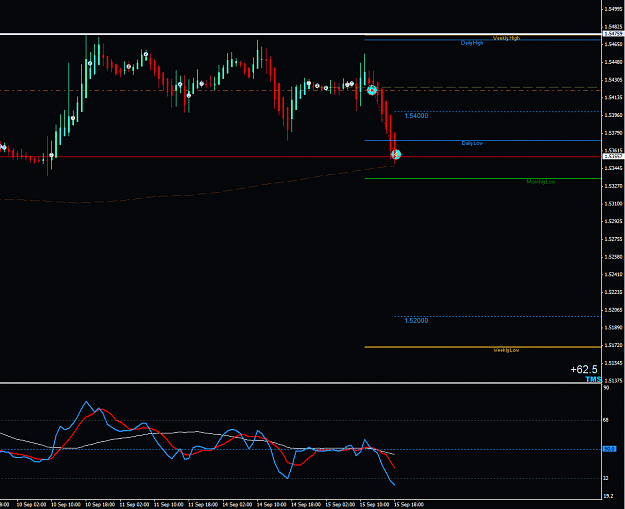Click the +62.5 pips readout
This screenshot has width=625, height=509.
tap(584, 369)
